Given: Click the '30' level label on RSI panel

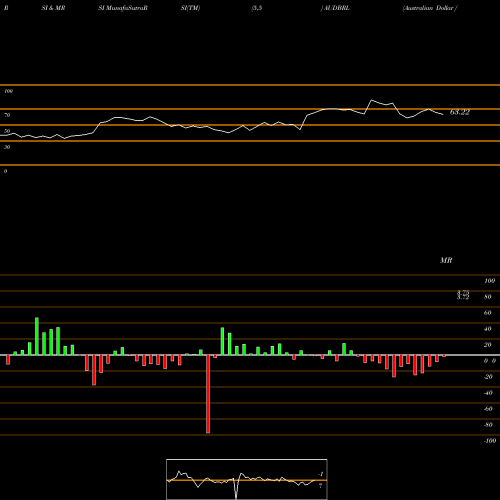Looking at the screenshot, I should pyautogui.click(x=7, y=147).
